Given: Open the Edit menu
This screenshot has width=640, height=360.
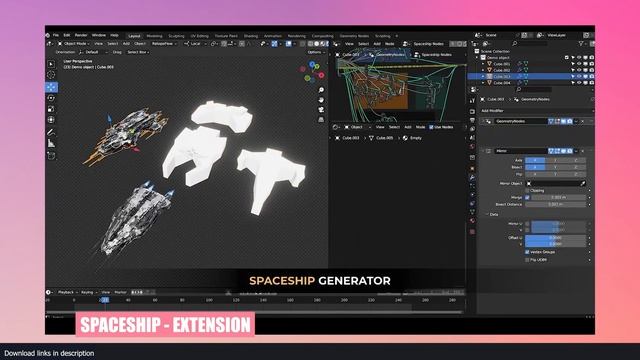Looking at the screenshot, I should pos(67,36).
